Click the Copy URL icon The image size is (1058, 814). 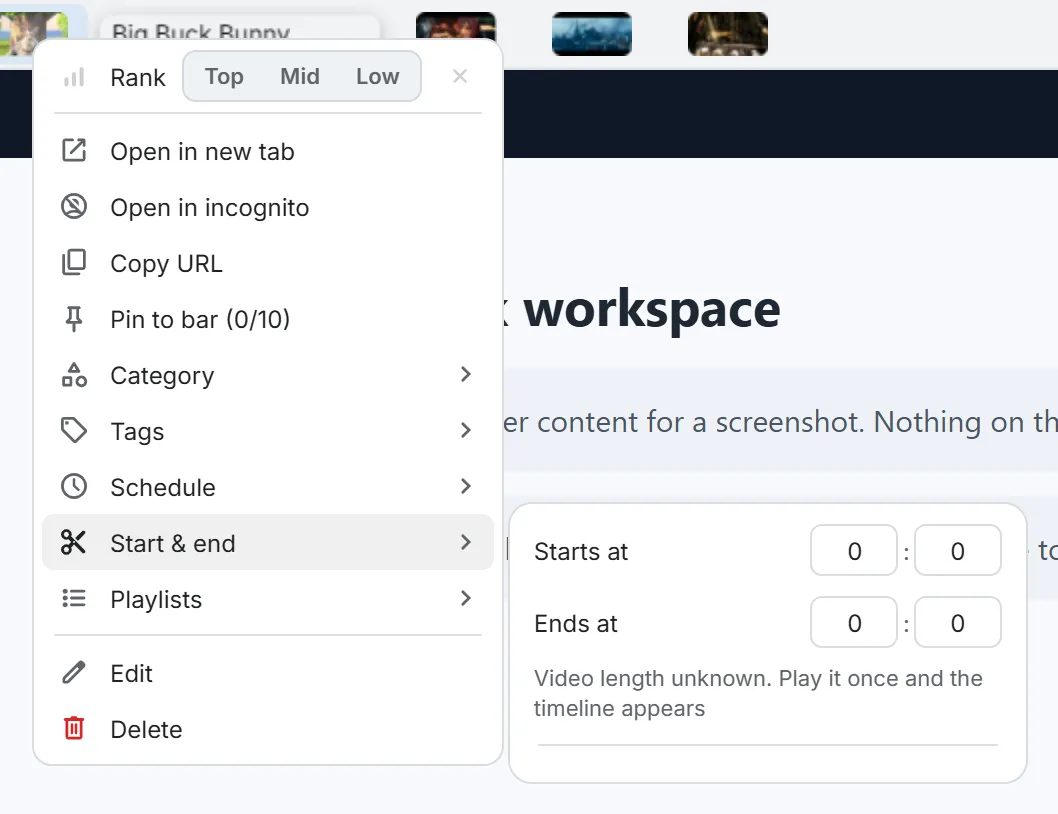[x=74, y=263]
